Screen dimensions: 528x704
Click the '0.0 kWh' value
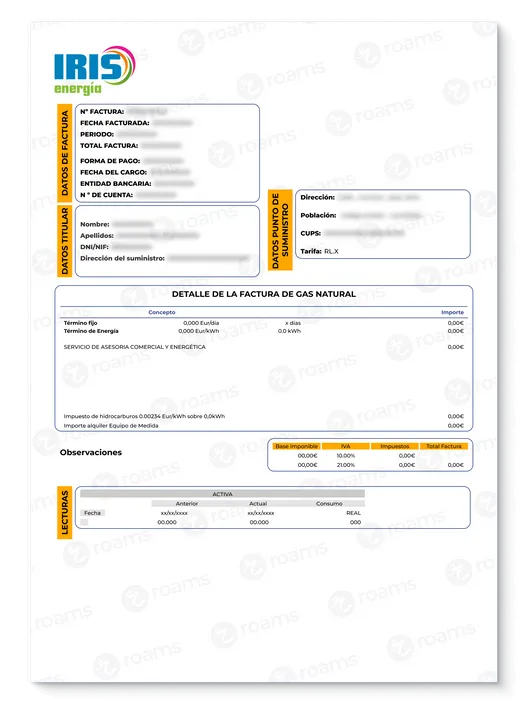[289, 331]
